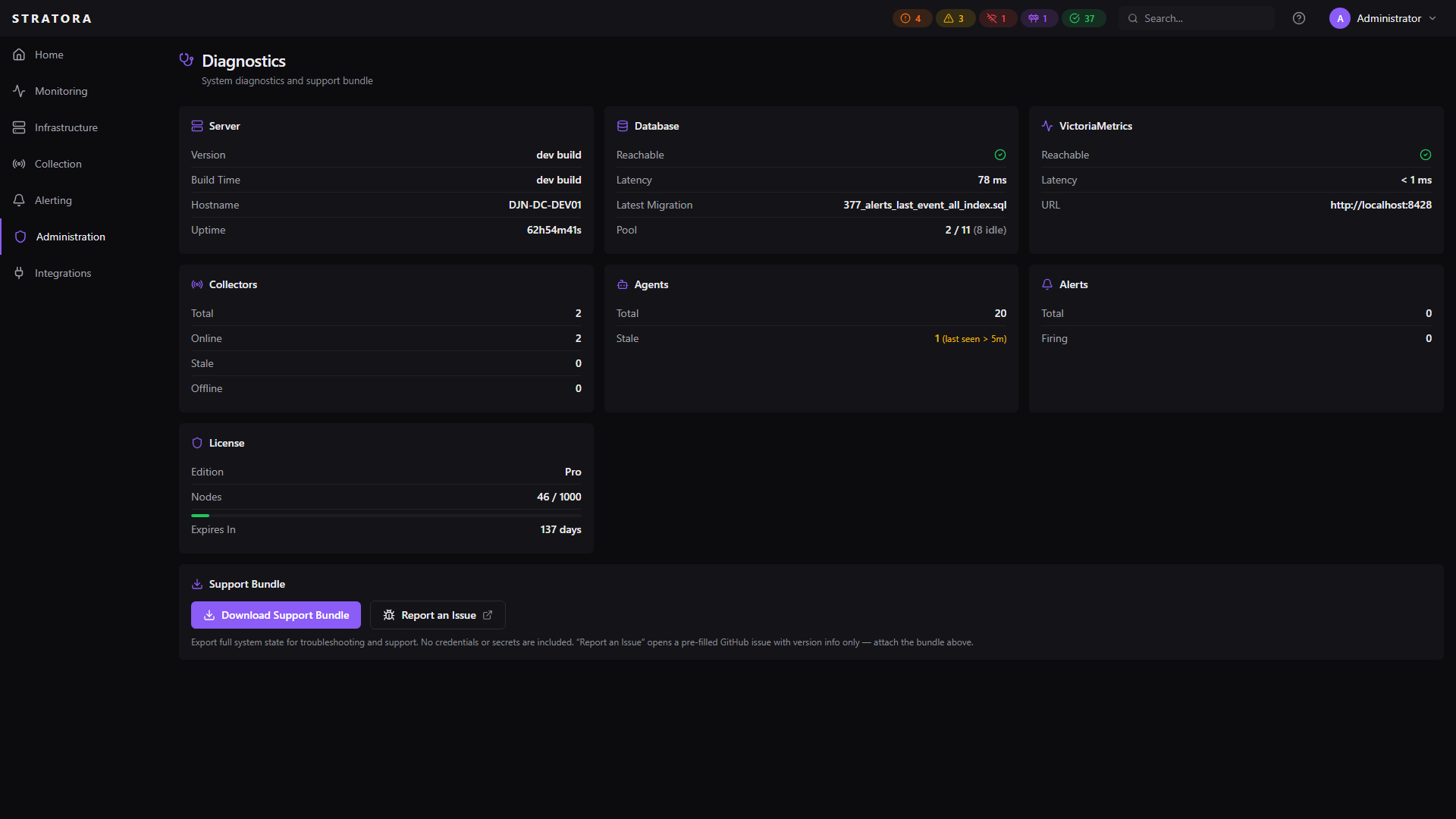1456x819 pixels.
Task: Click the Agents Total value 20
Action: (x=1001, y=313)
